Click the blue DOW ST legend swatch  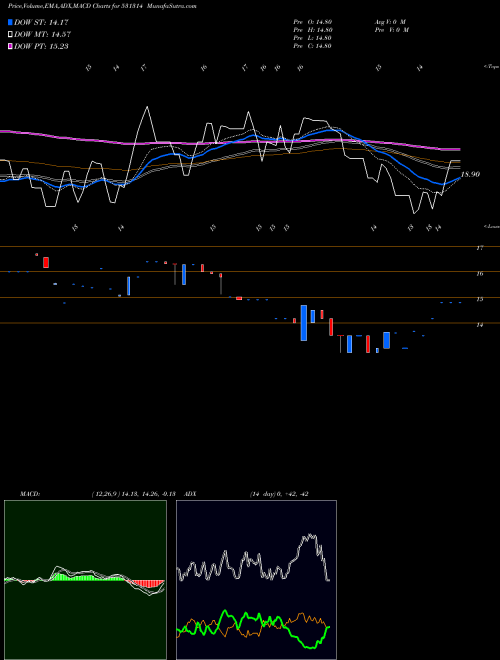point(10,22)
